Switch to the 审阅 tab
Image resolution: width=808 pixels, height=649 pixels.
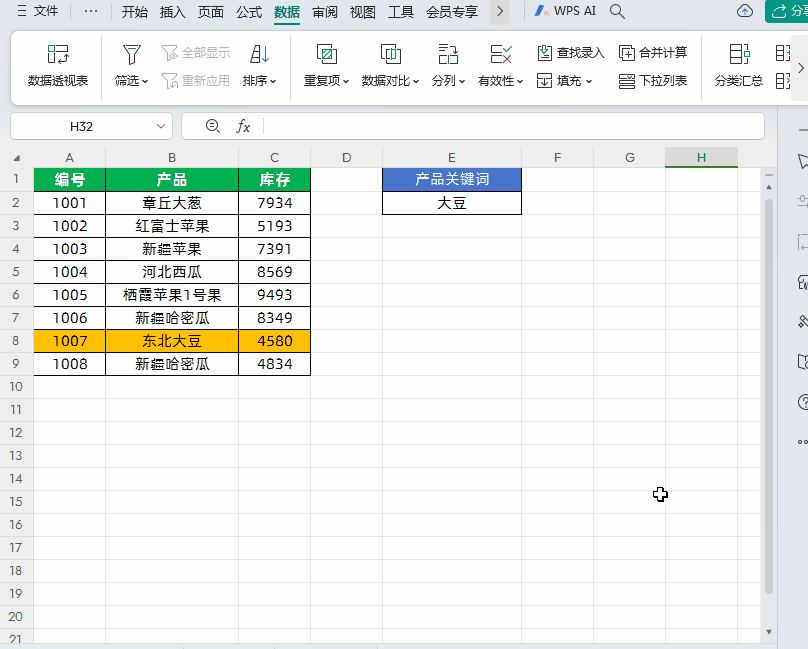point(325,12)
